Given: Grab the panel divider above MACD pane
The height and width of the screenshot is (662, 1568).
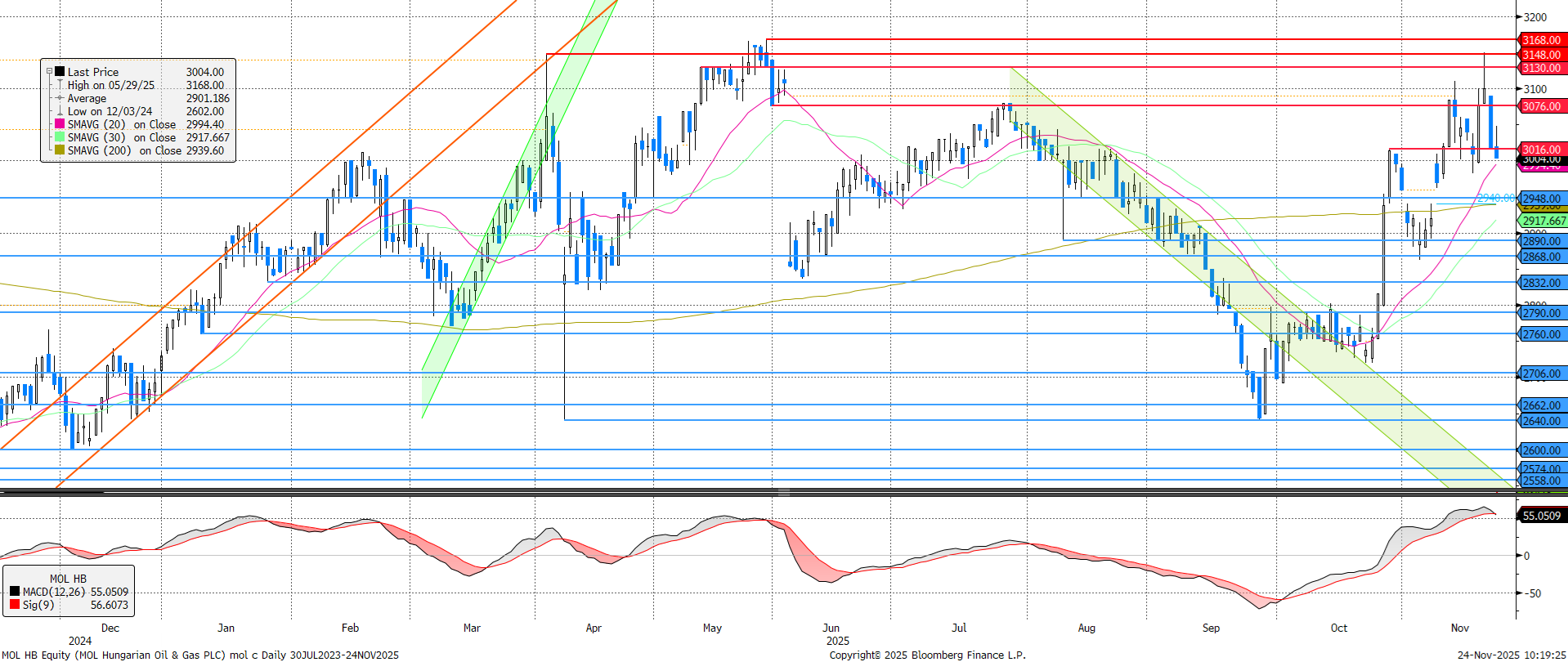Looking at the screenshot, I should (x=783, y=492).
